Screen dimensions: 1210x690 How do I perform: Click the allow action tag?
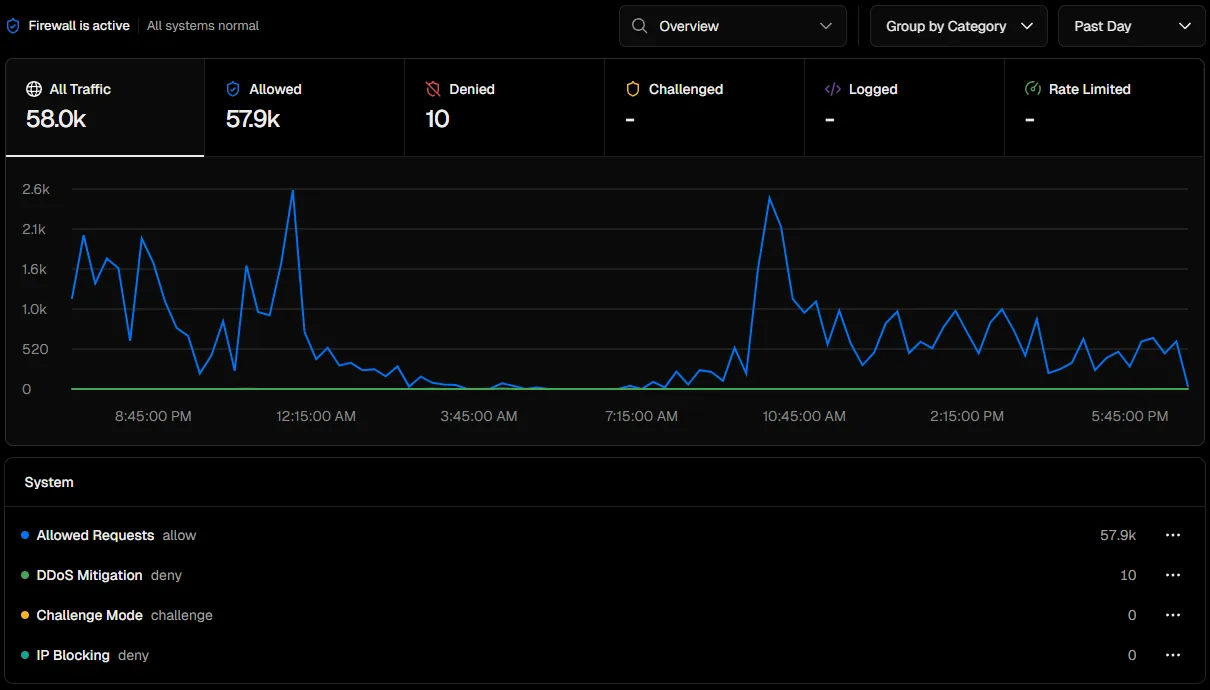(x=180, y=535)
